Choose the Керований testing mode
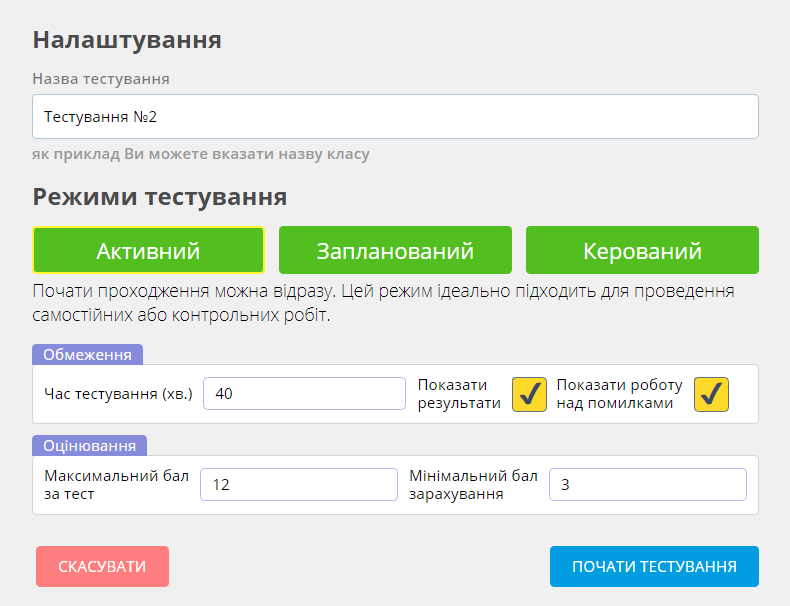This screenshot has width=790, height=606. 642,250
